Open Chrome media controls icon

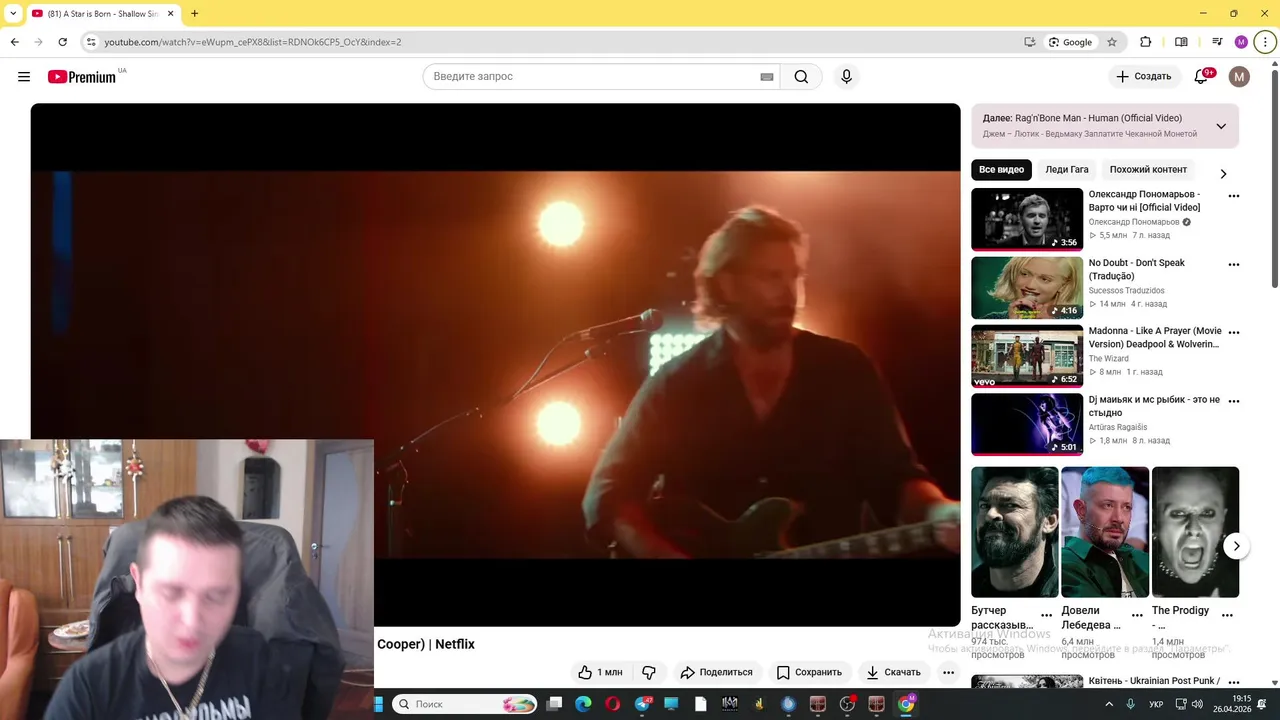1217,42
